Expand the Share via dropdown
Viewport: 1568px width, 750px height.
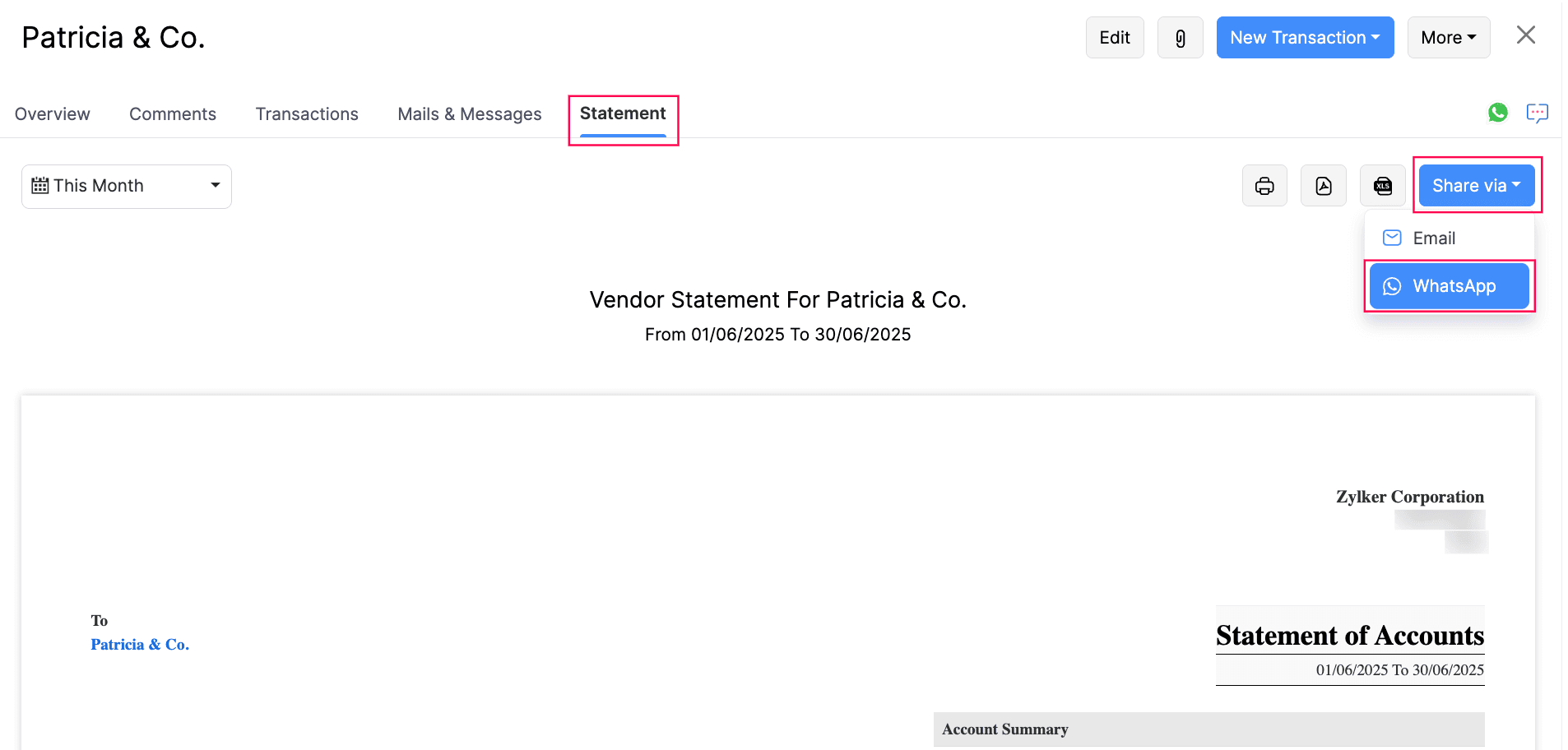click(x=1475, y=186)
